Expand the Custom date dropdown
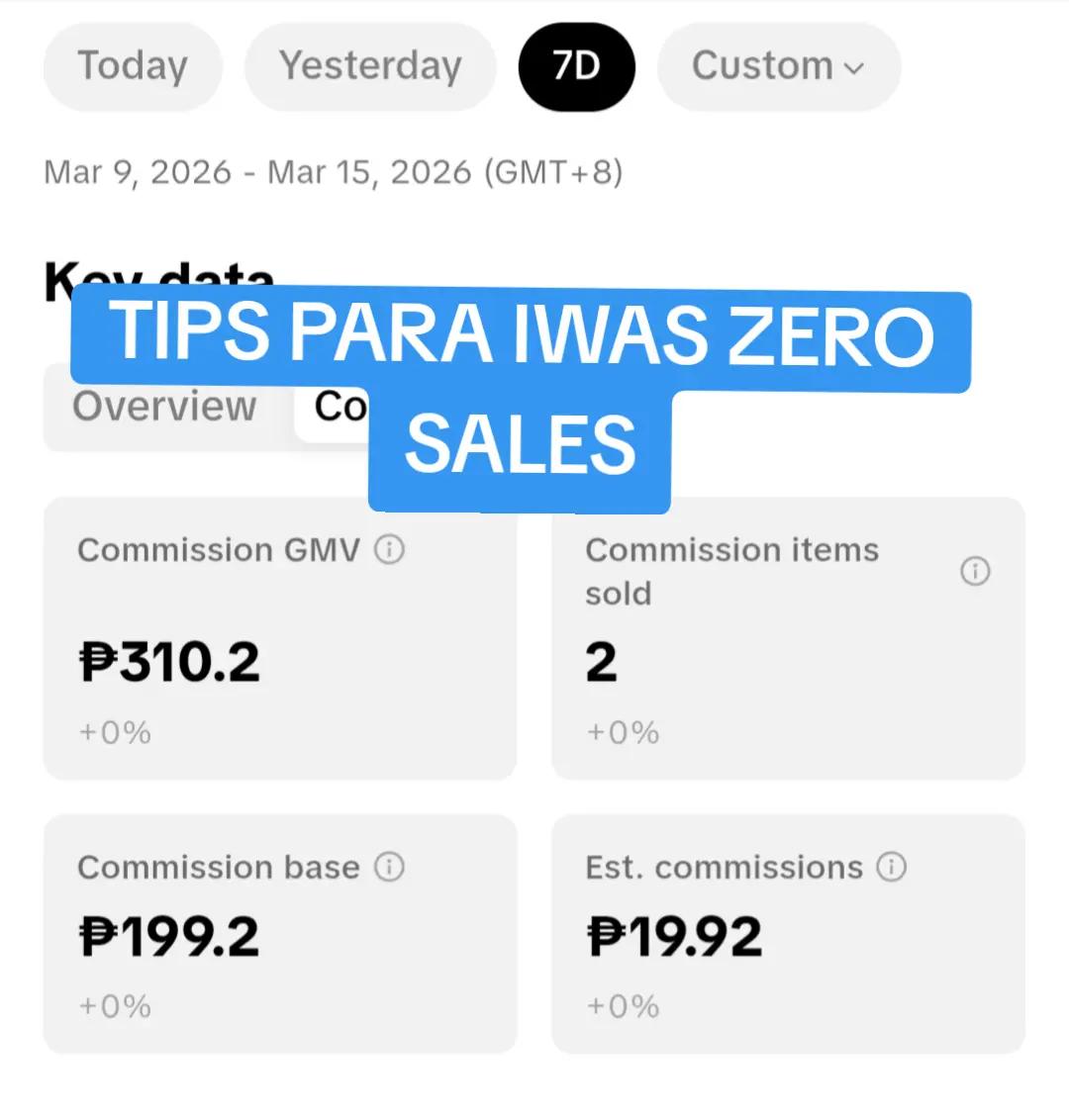This screenshot has width=1069, height=1120. 779,66
